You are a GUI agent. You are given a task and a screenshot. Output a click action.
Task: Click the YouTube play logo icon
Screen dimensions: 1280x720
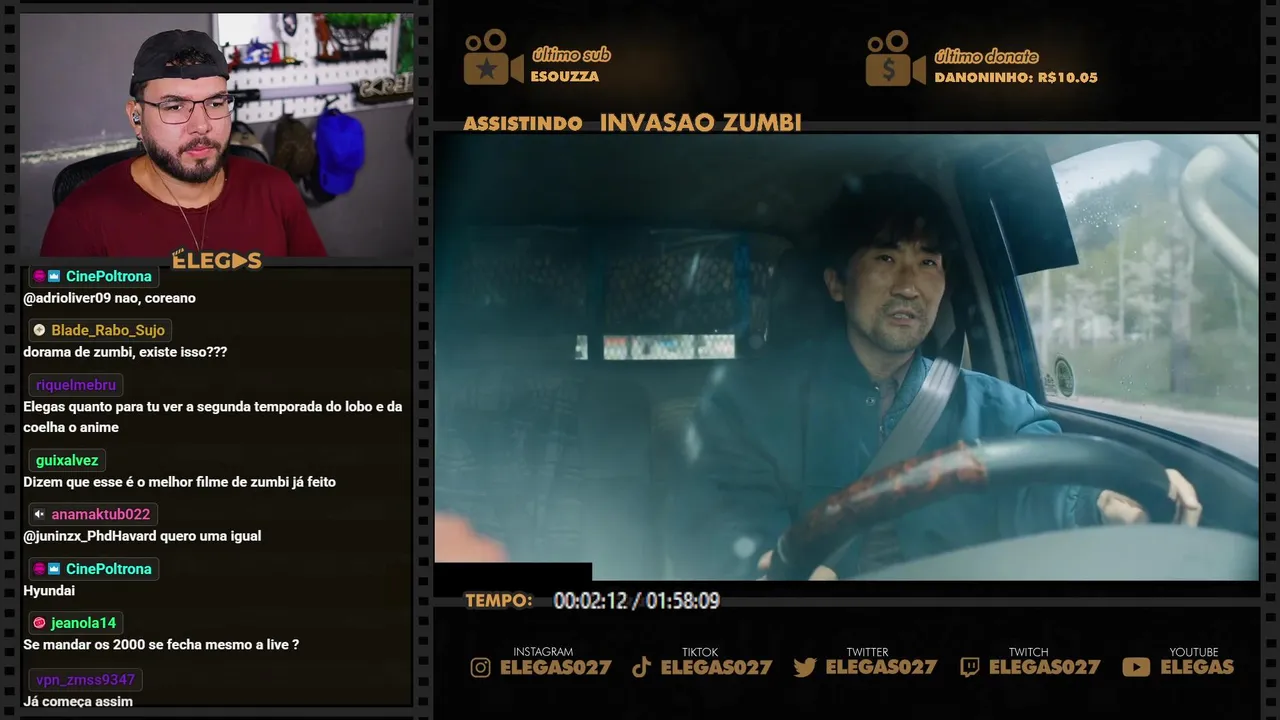coord(1136,667)
